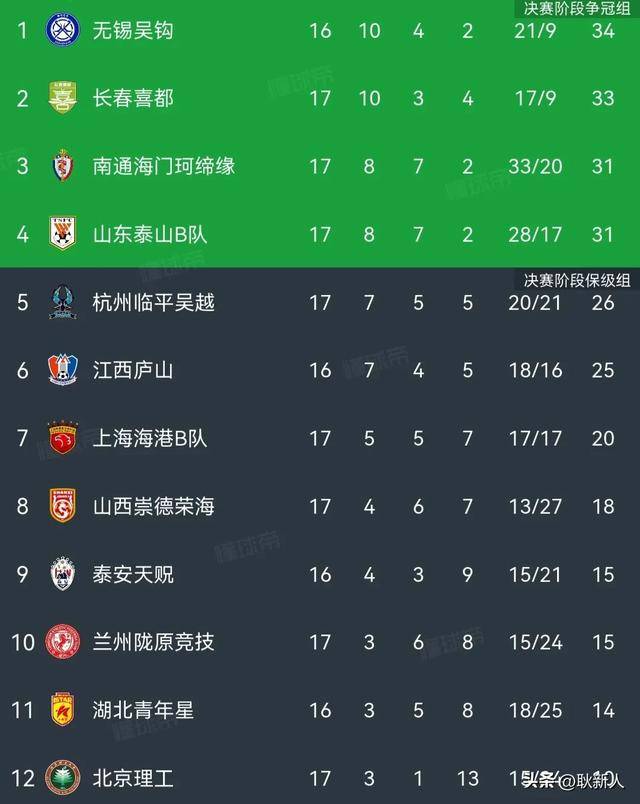
Task: Select the 决赛阶段争冠组 group label
Action: pos(577,8)
